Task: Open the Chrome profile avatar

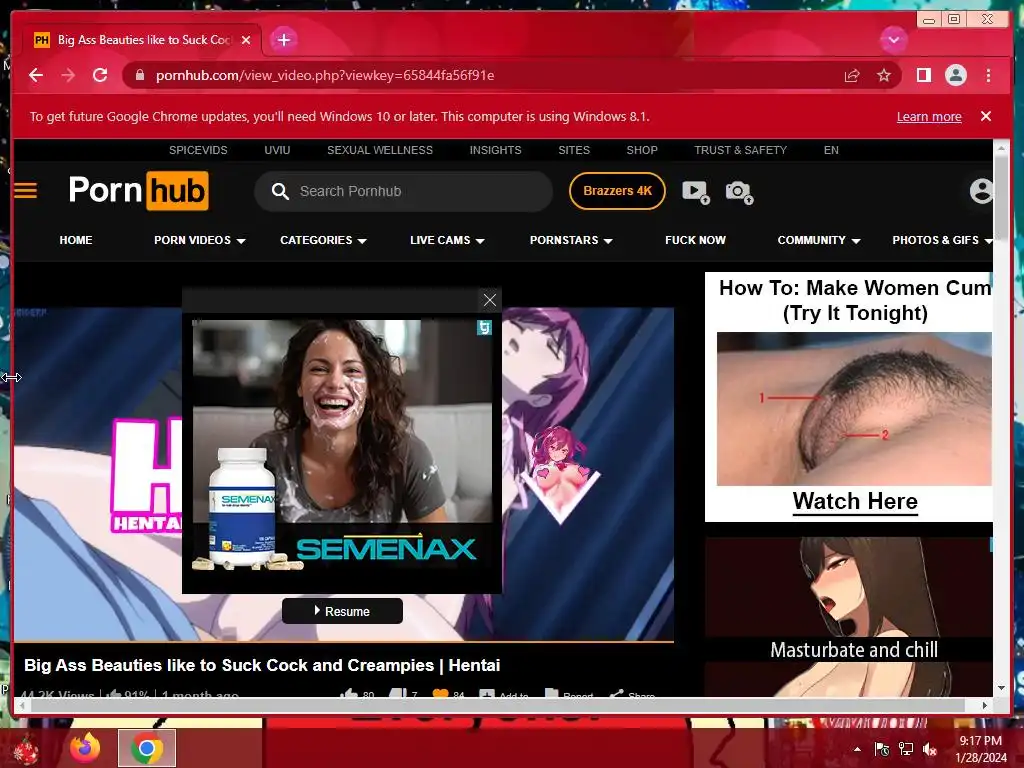Action: (955, 75)
